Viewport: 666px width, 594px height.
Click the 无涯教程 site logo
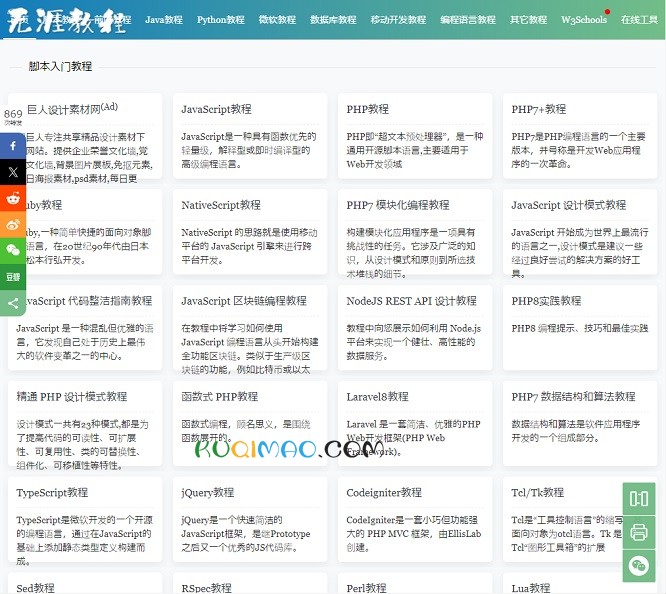(66, 20)
